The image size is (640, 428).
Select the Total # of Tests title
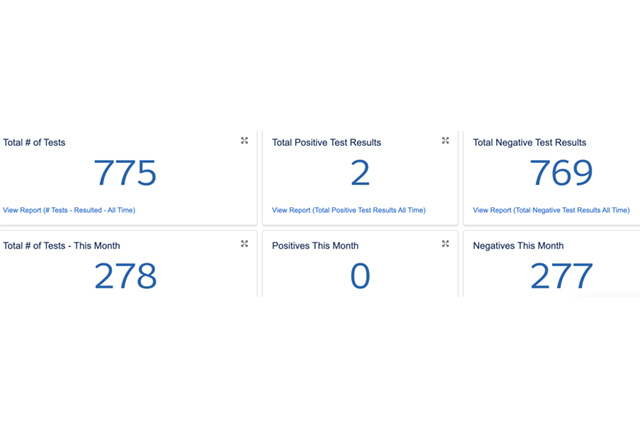point(35,143)
